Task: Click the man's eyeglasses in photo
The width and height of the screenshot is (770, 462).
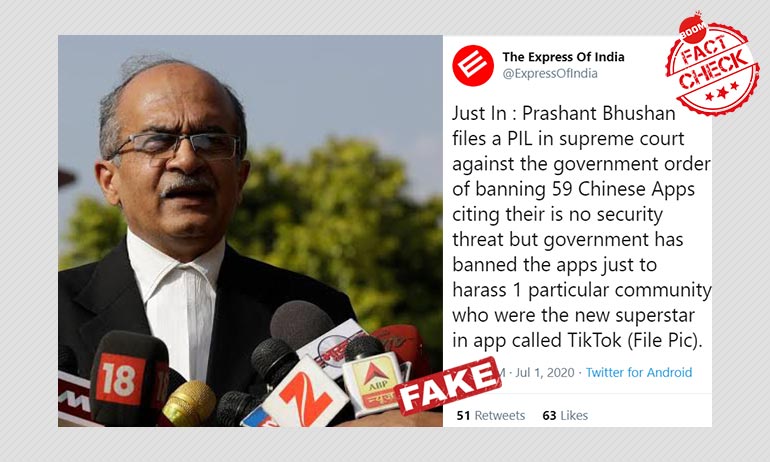Action: pyautogui.click(x=177, y=145)
